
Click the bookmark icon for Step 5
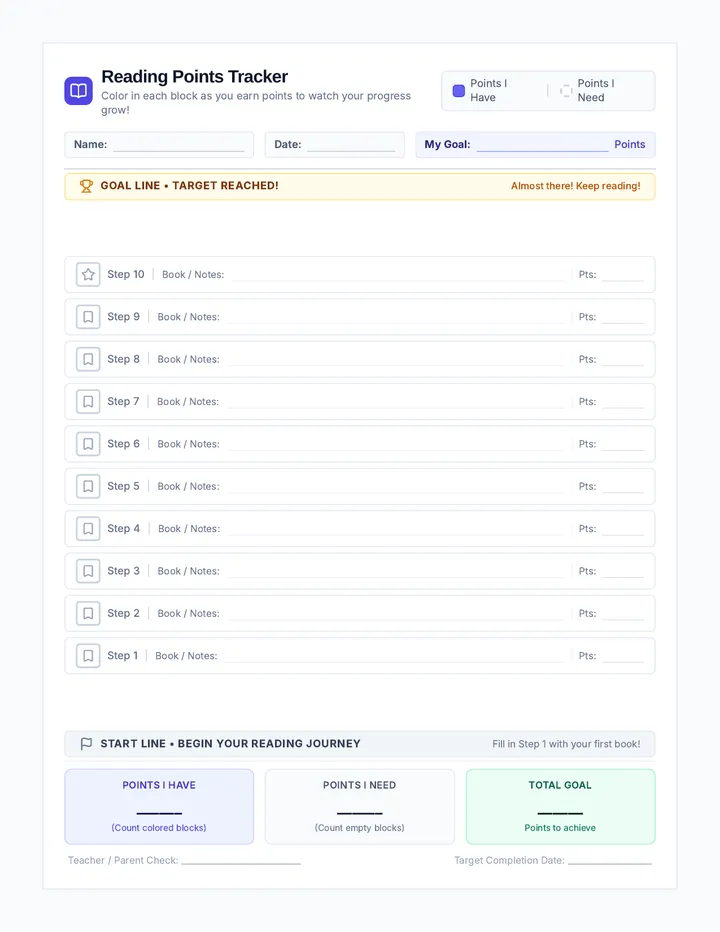pos(88,486)
